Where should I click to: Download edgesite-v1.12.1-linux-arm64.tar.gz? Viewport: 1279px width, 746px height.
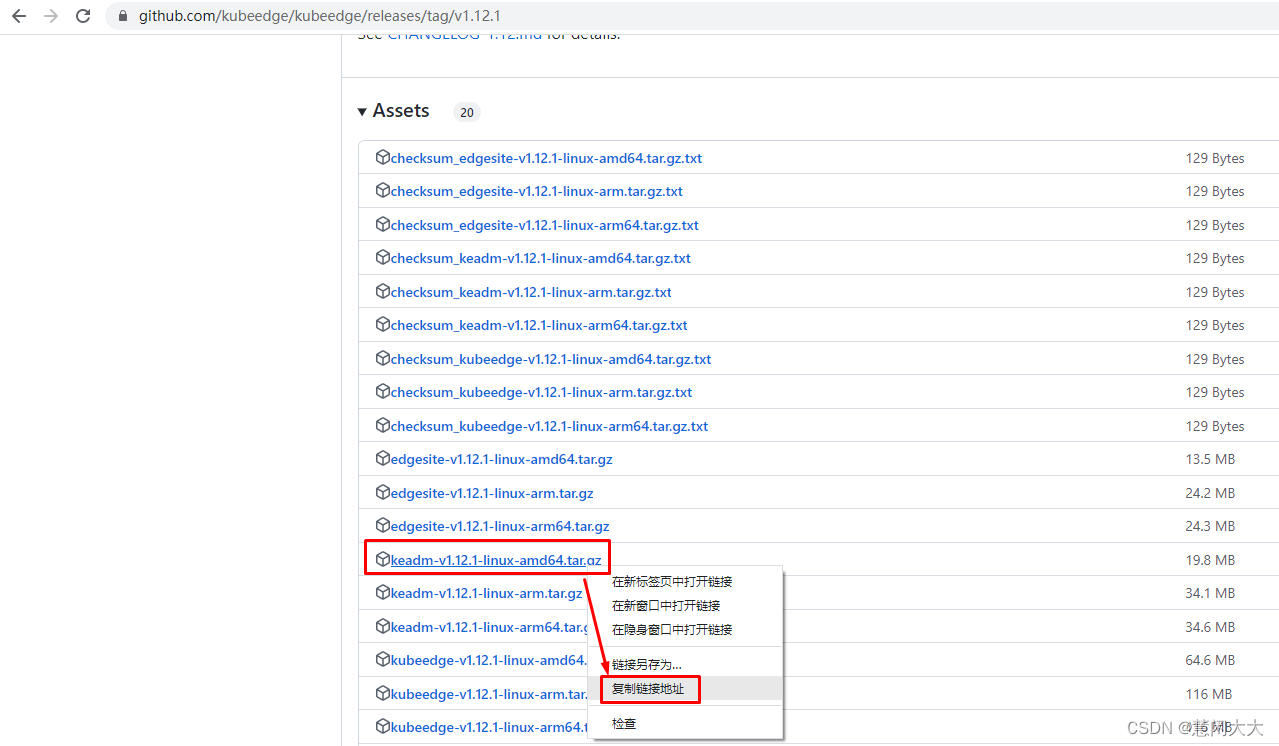500,525
